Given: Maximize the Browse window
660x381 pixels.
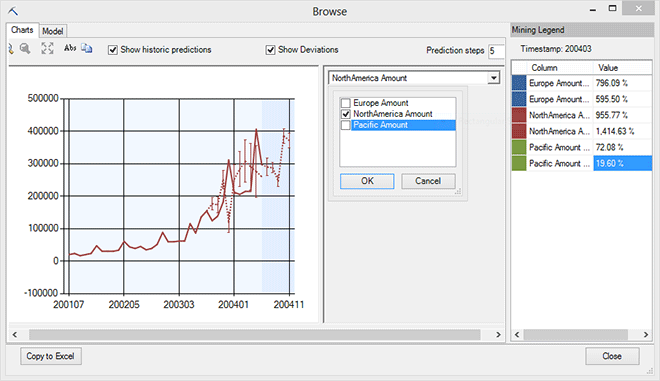Looking at the screenshot, I should tap(612, 8).
